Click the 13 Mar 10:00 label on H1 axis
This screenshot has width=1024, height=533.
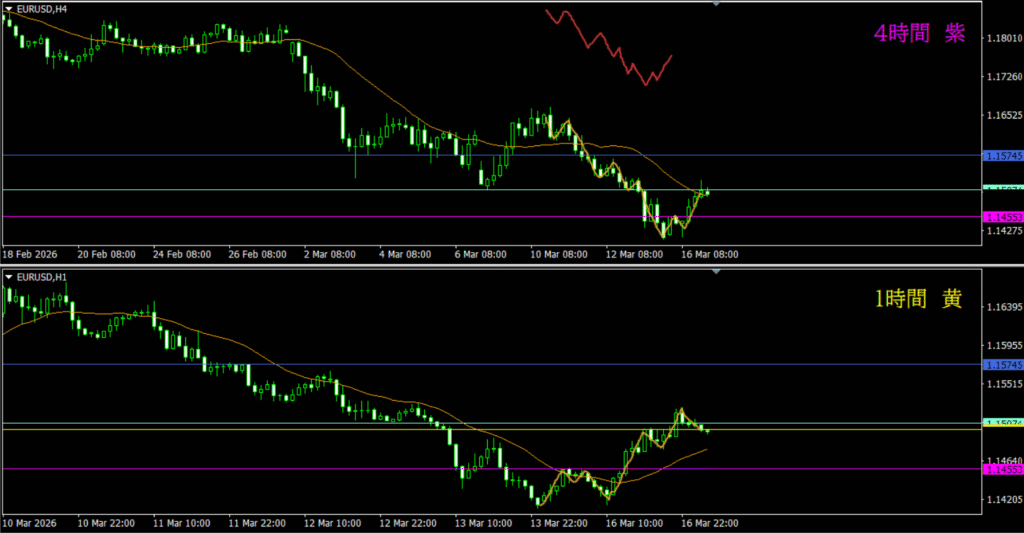483,523
